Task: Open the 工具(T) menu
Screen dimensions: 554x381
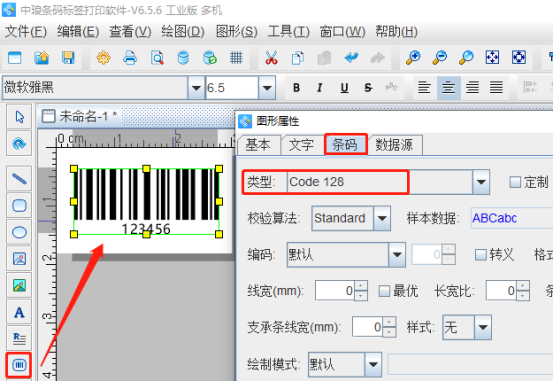Action: coord(288,32)
